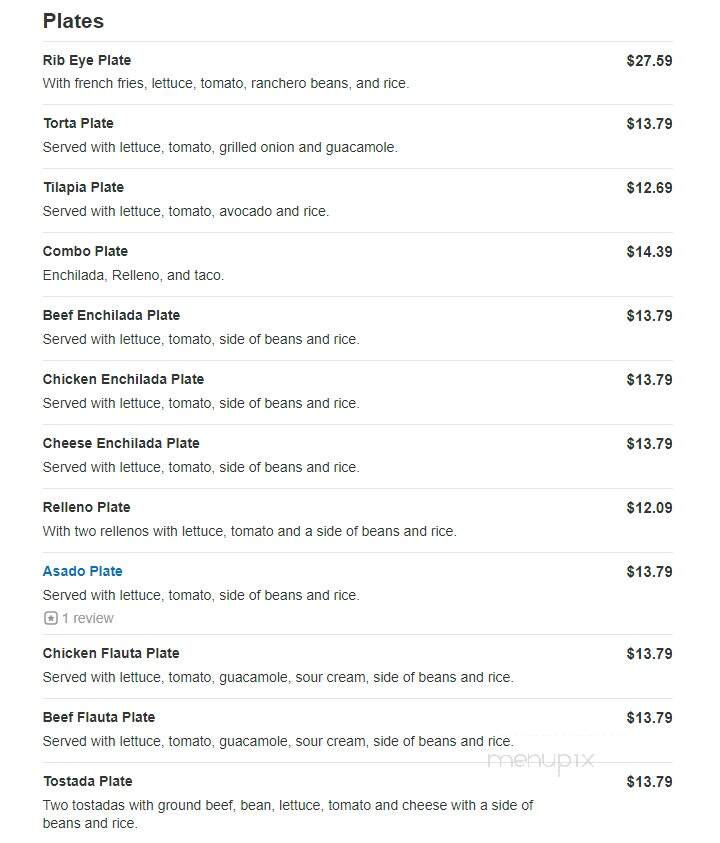720x843 pixels.
Task: Open the Asado Plate link
Action: click(83, 571)
